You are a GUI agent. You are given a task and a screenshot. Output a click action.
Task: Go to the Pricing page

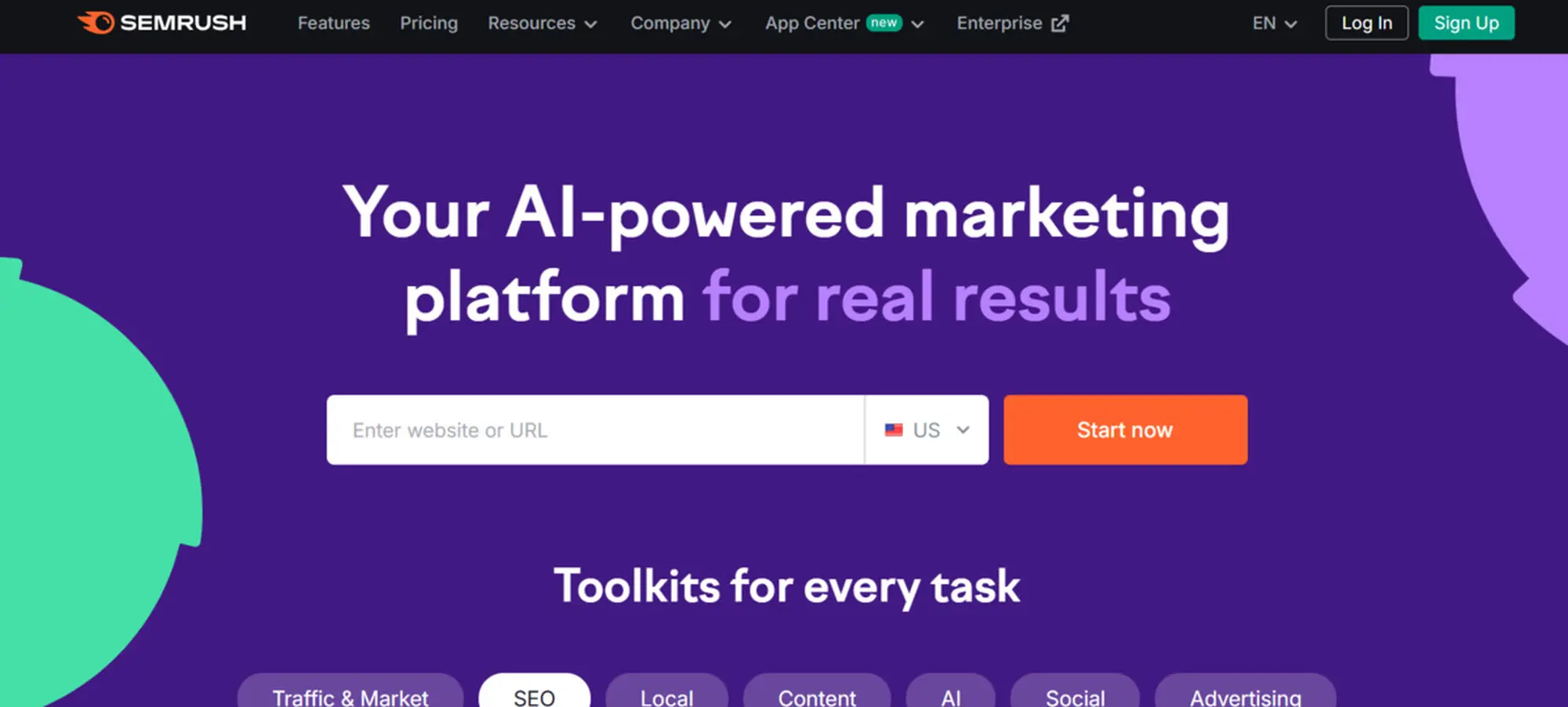(x=429, y=24)
